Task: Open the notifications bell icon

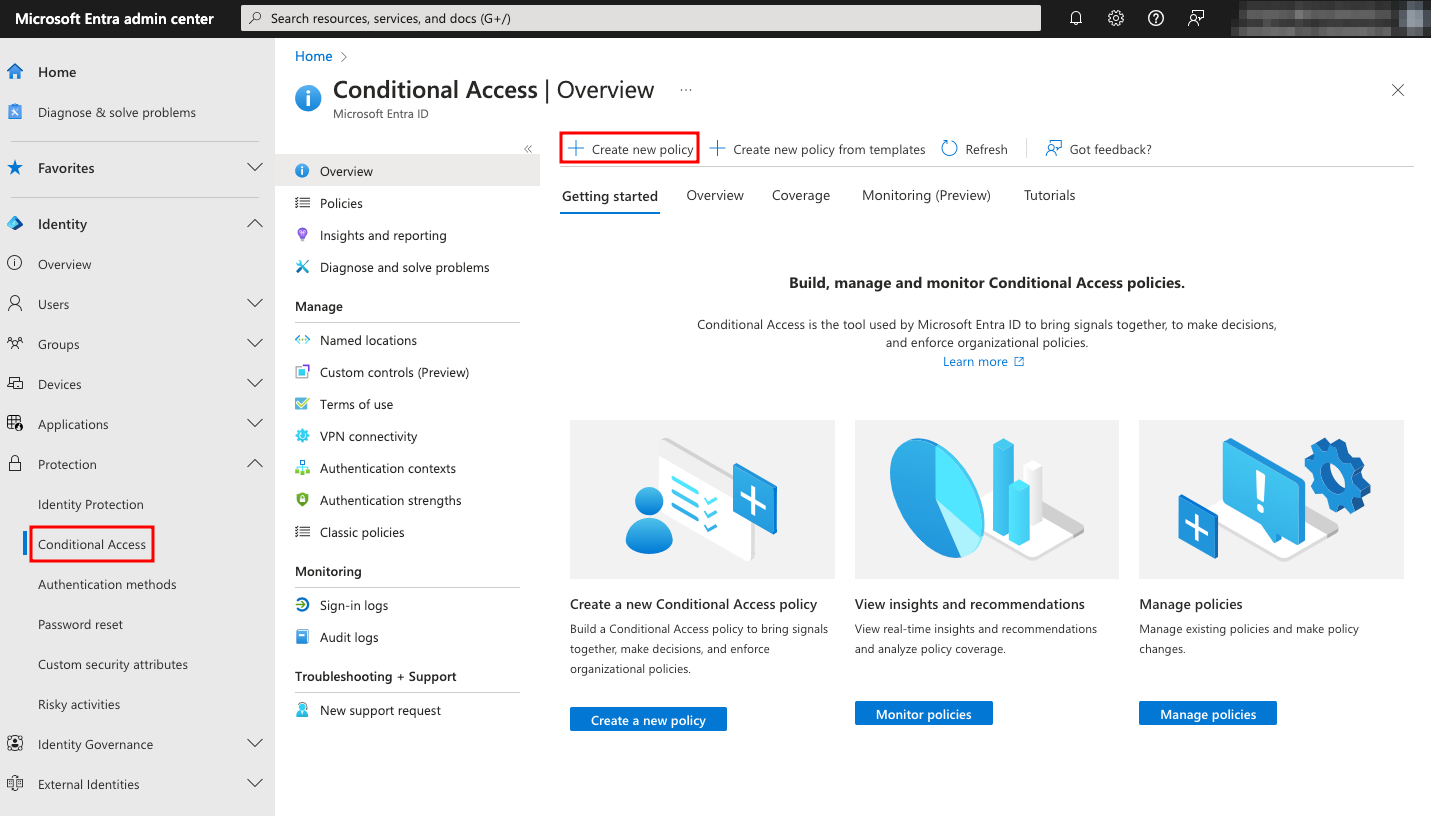Action: point(1076,18)
